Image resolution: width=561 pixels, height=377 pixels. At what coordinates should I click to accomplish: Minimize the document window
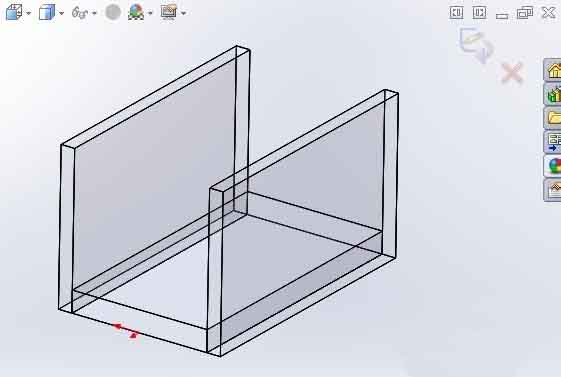pos(502,15)
